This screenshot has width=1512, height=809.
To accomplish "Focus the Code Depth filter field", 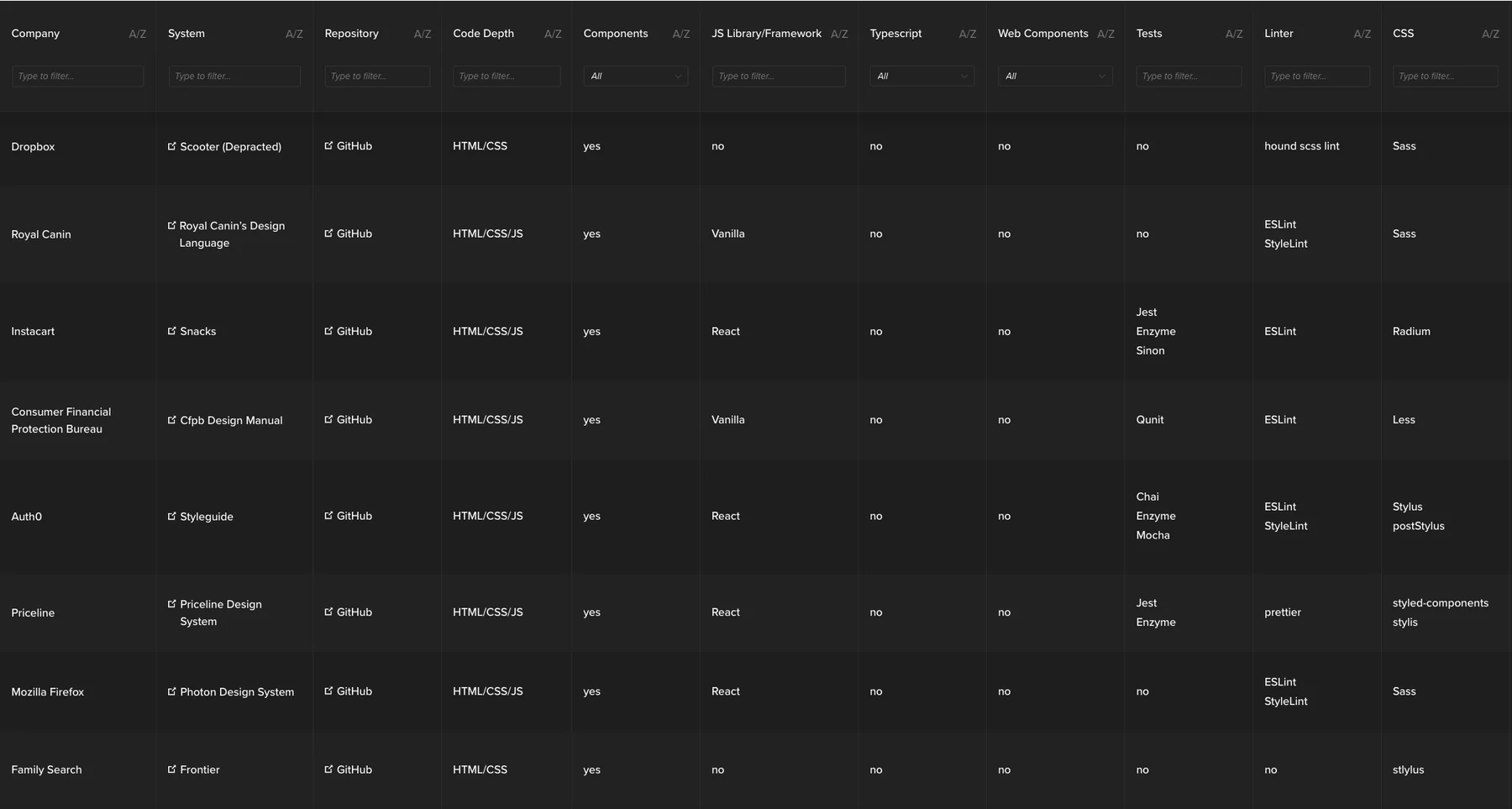I will pos(507,76).
